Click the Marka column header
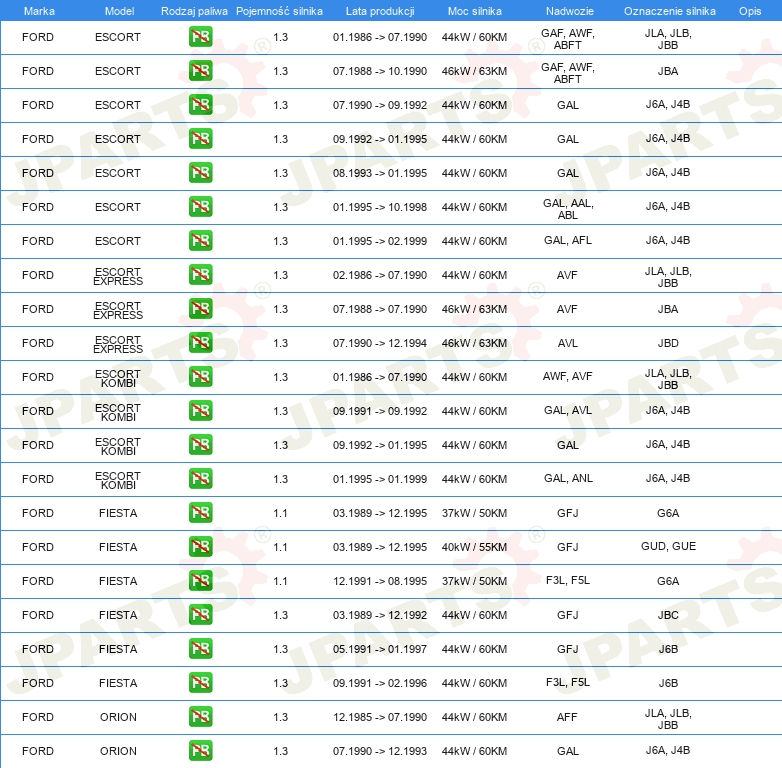Viewport: 782px width, 768px height. pyautogui.click(x=39, y=11)
